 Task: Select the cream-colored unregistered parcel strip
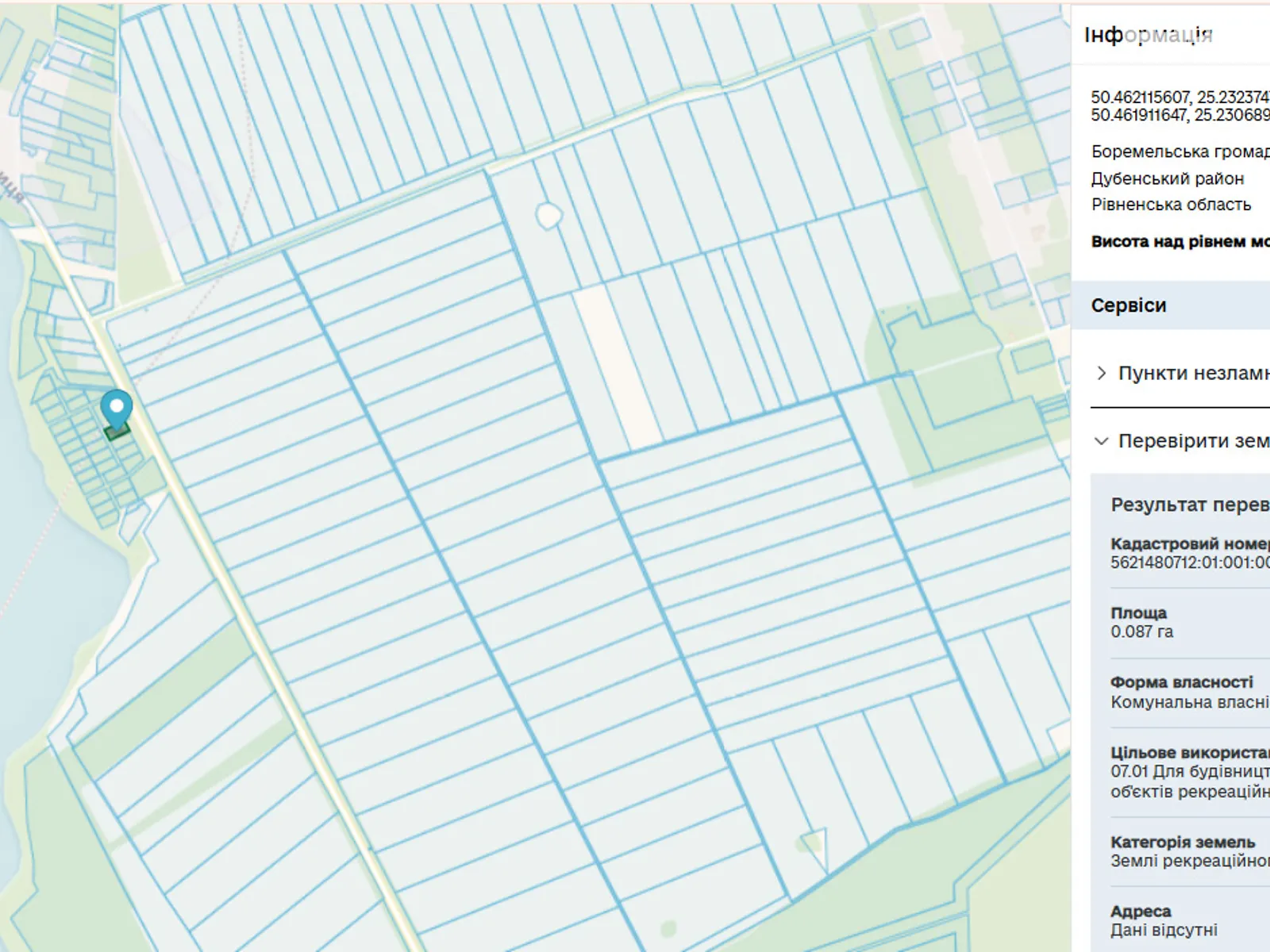[x=618, y=365]
